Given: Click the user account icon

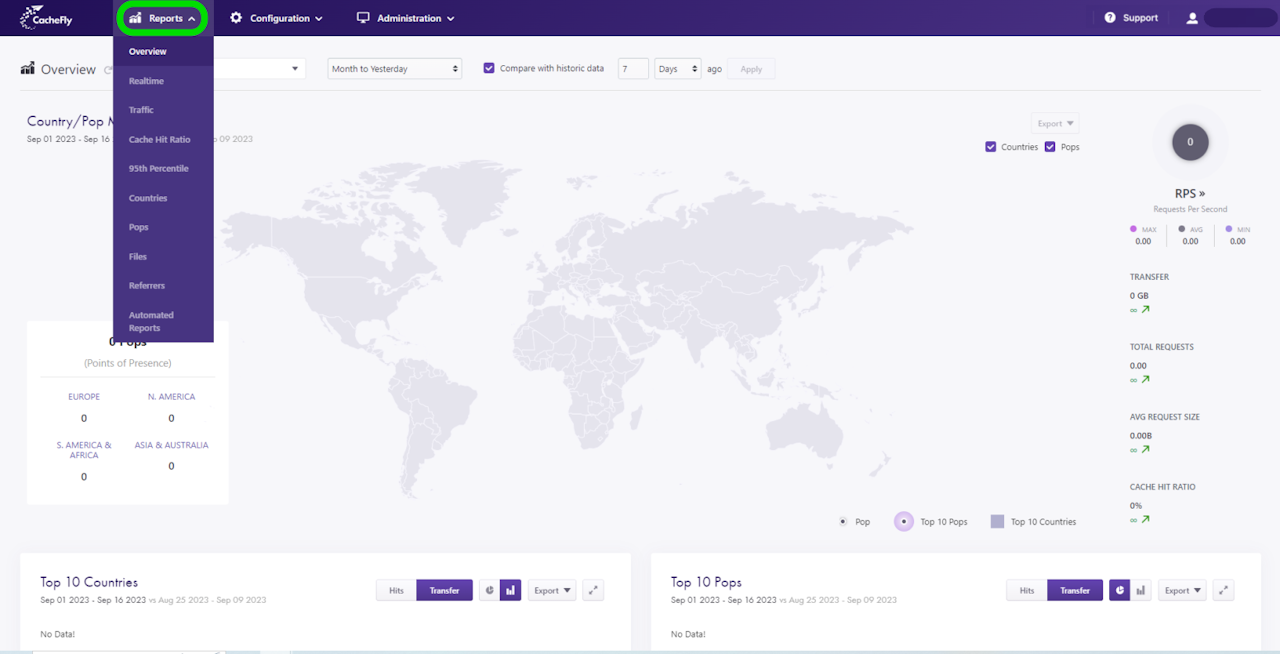Looking at the screenshot, I should click(1192, 18).
